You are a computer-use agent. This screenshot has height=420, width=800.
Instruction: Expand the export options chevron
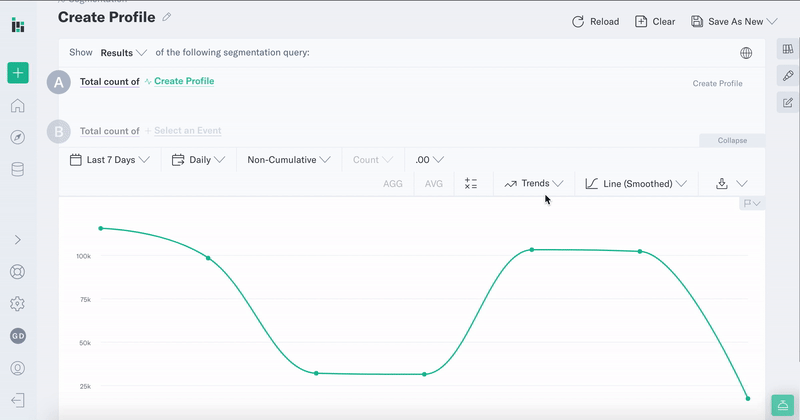(742, 184)
